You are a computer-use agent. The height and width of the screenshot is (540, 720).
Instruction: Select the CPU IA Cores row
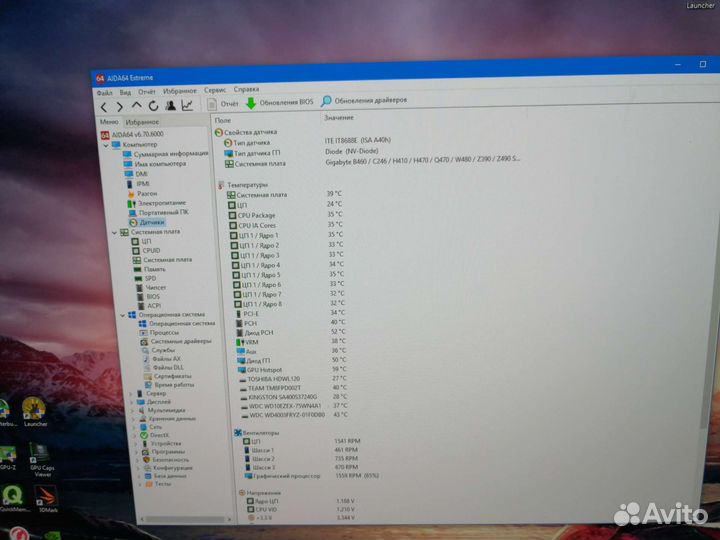287,225
